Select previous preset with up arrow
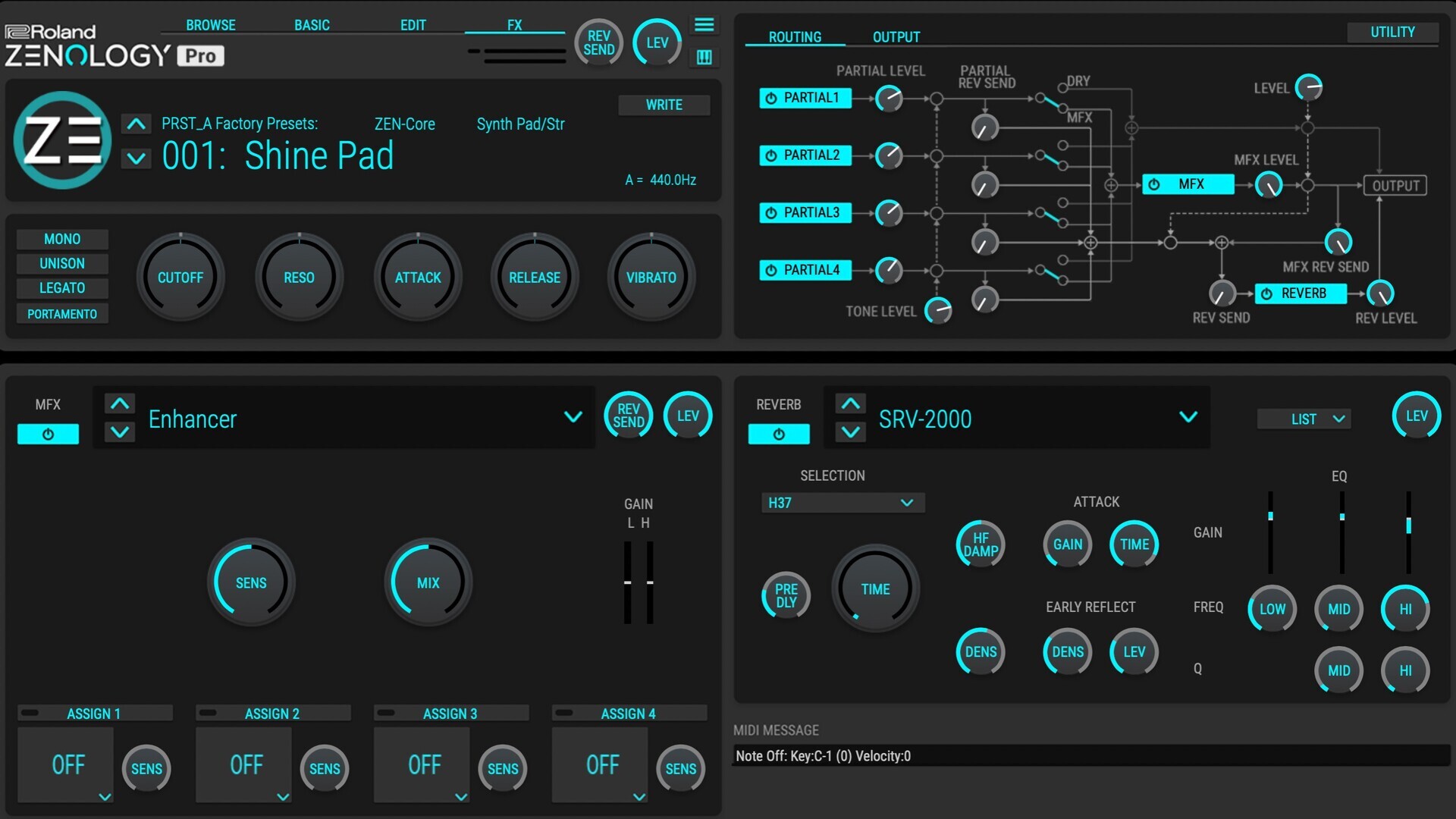This screenshot has width=1456, height=819. 136,124
